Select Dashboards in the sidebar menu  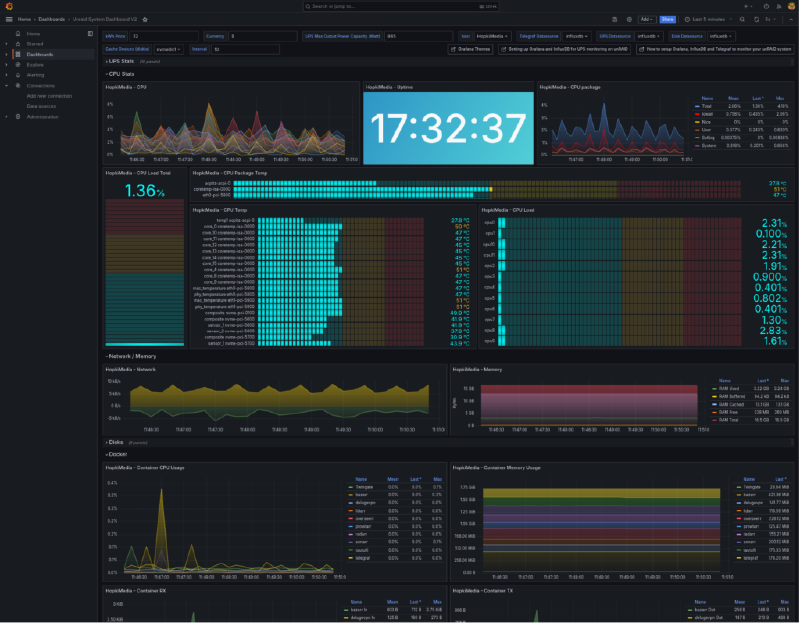tap(40, 54)
